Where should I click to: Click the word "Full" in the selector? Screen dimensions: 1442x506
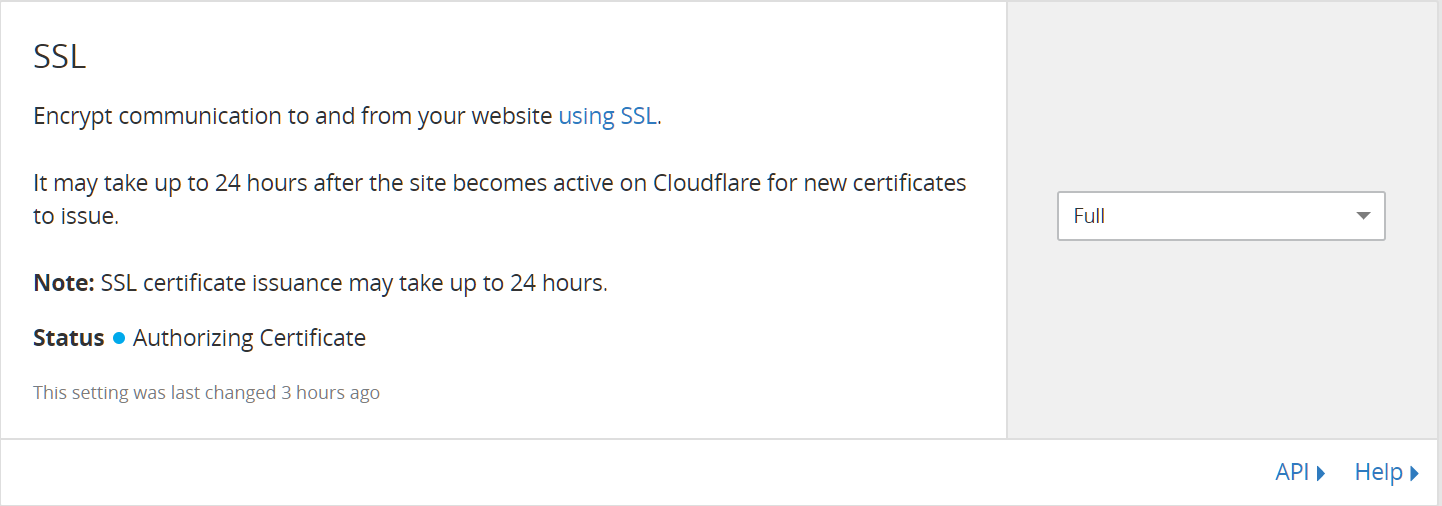1089,216
